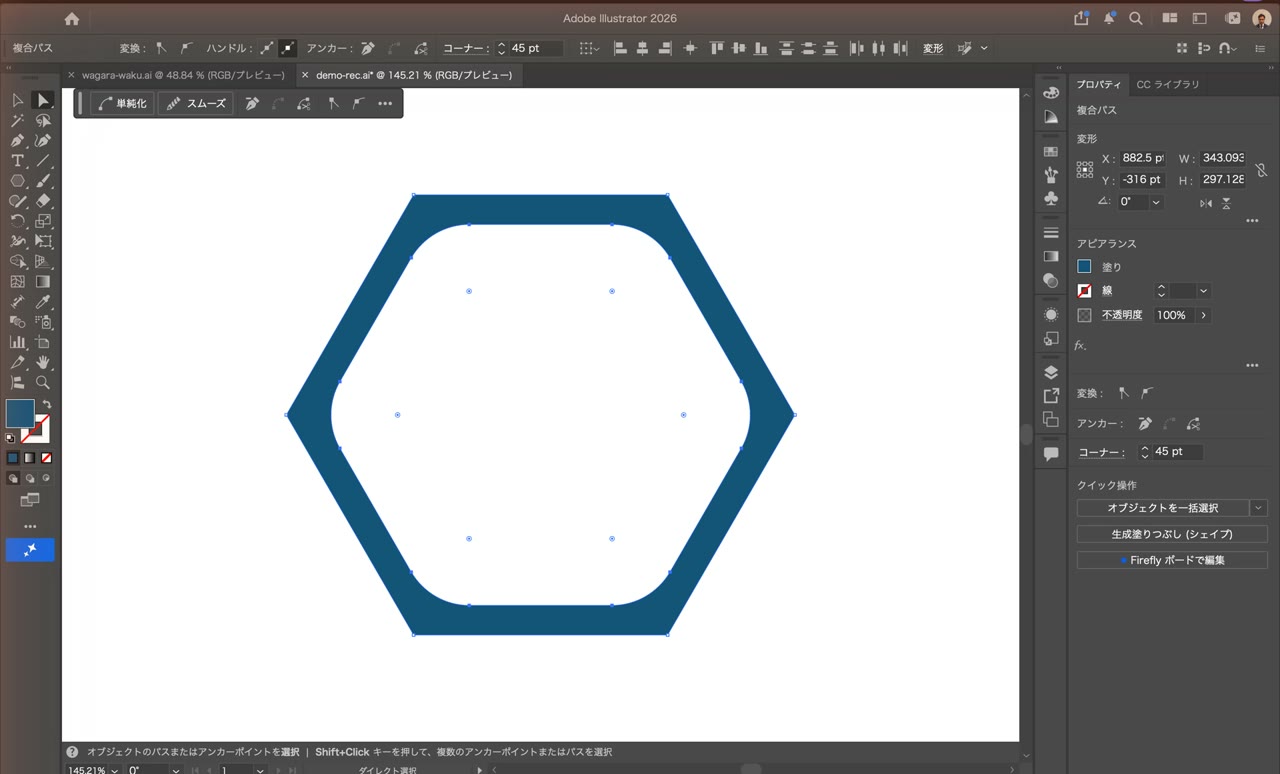This screenshot has width=1280, height=774.
Task: Go to the Home screen icon
Action: pos(71,18)
